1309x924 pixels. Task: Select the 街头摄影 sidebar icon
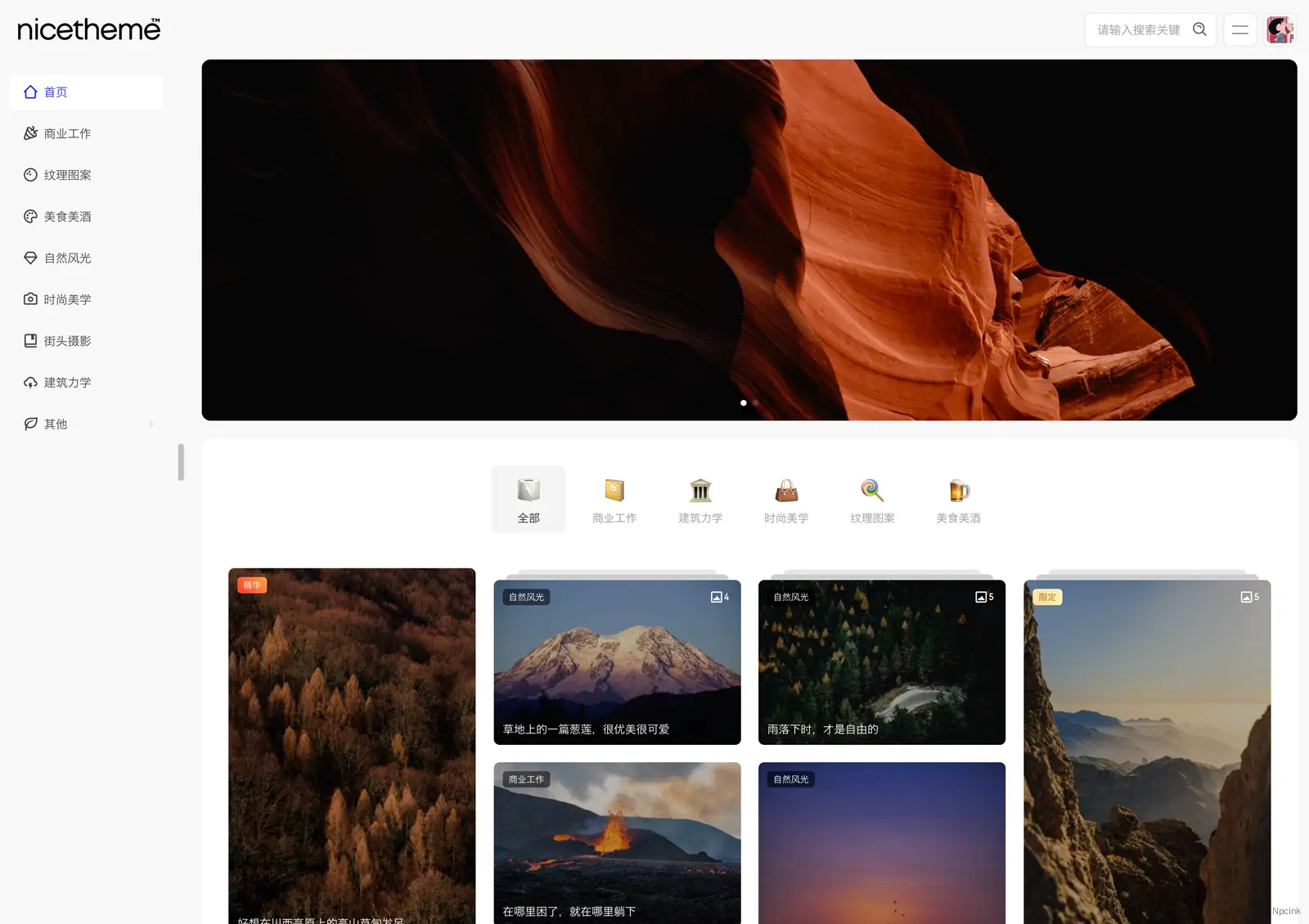[30, 340]
